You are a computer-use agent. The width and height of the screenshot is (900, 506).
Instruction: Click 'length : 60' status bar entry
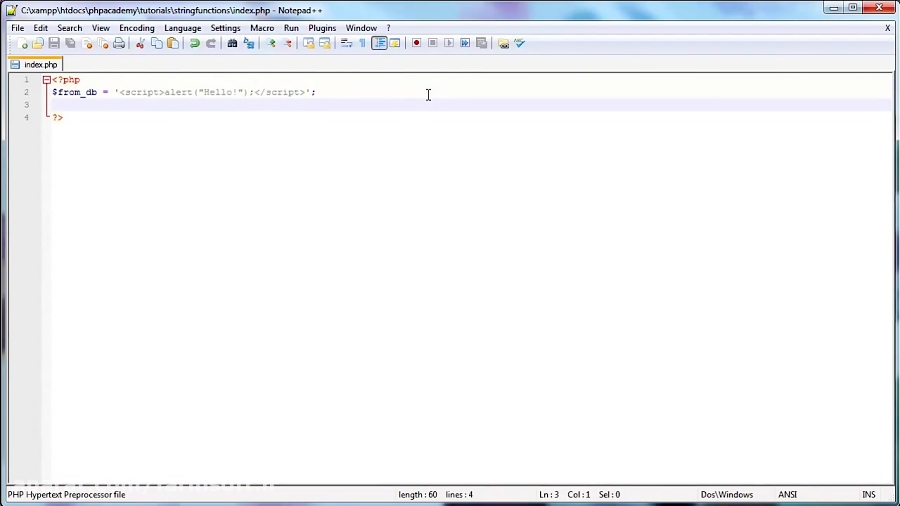pos(417,495)
